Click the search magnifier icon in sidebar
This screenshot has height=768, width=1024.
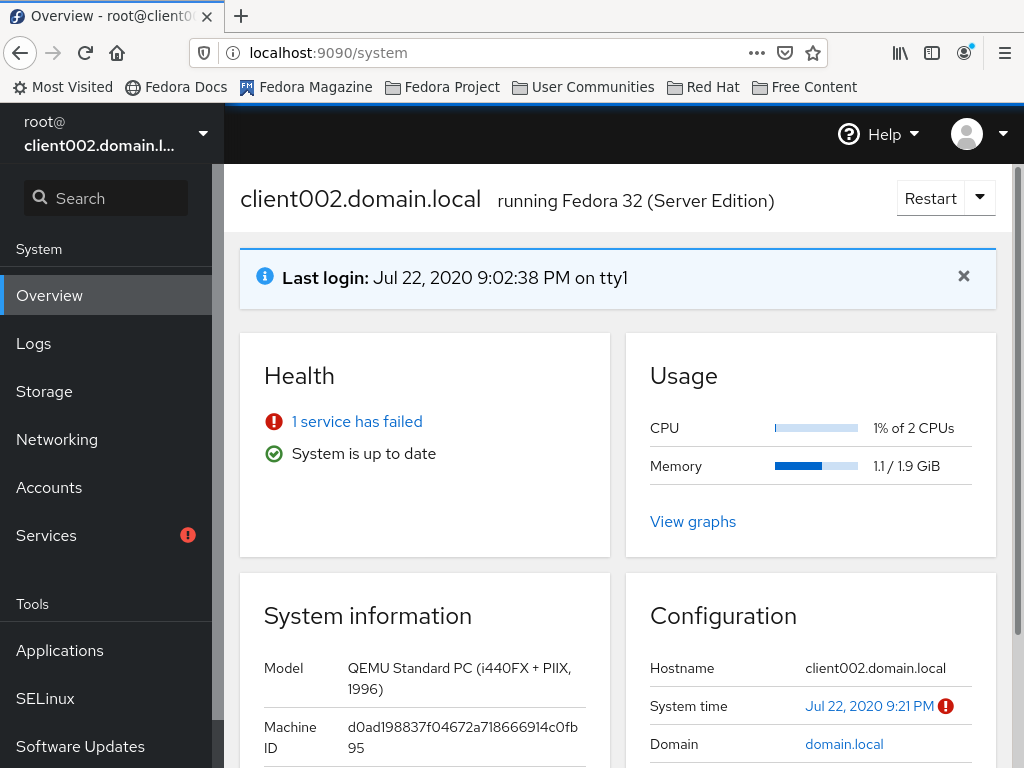(x=40, y=197)
